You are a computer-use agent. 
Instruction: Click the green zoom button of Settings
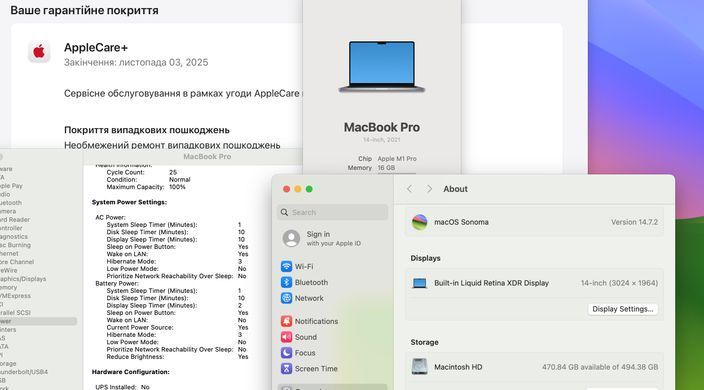309,189
